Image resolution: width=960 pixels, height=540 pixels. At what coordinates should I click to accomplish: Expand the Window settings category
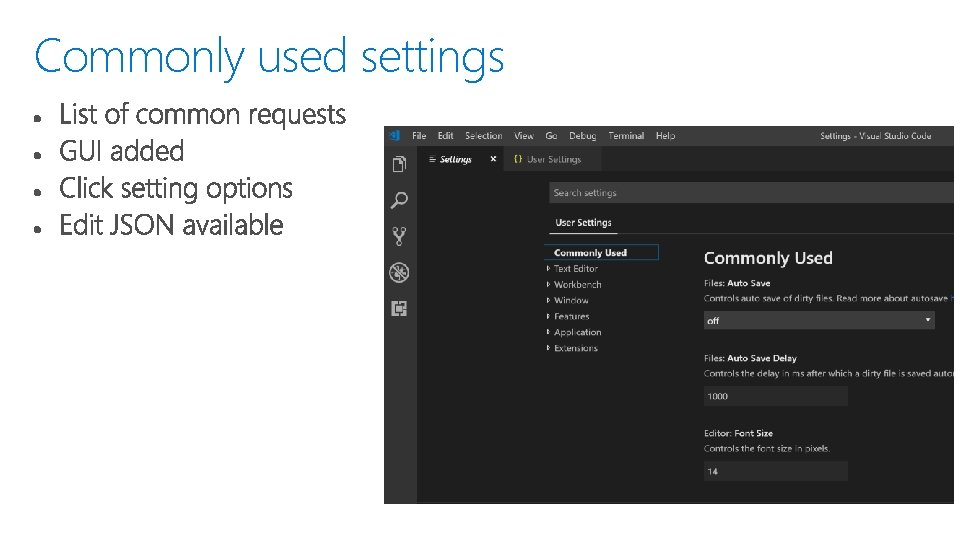pyautogui.click(x=571, y=300)
